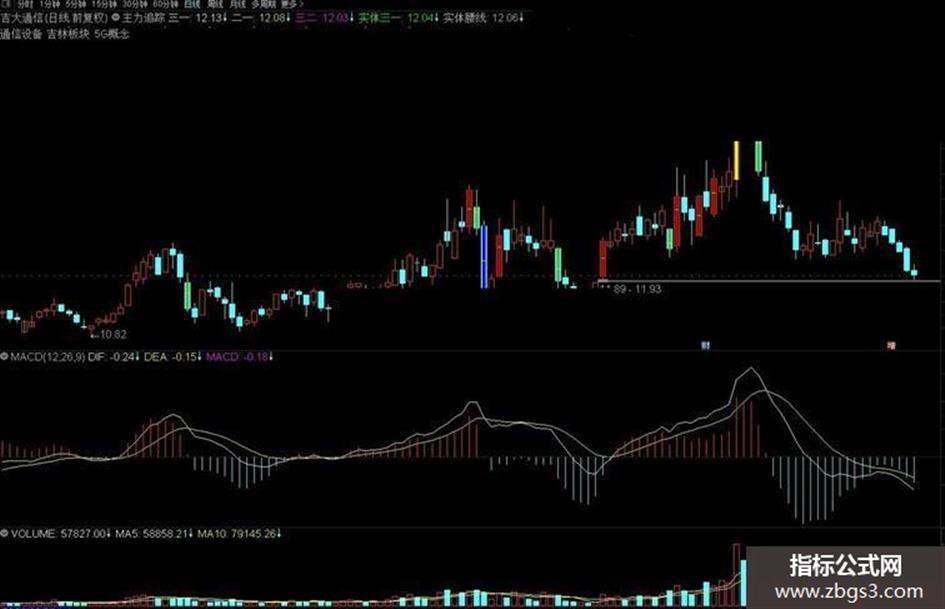Image resolution: width=945 pixels, height=609 pixels.
Task: Click the 二一: 12.08 indicator value
Action: (x=261, y=18)
